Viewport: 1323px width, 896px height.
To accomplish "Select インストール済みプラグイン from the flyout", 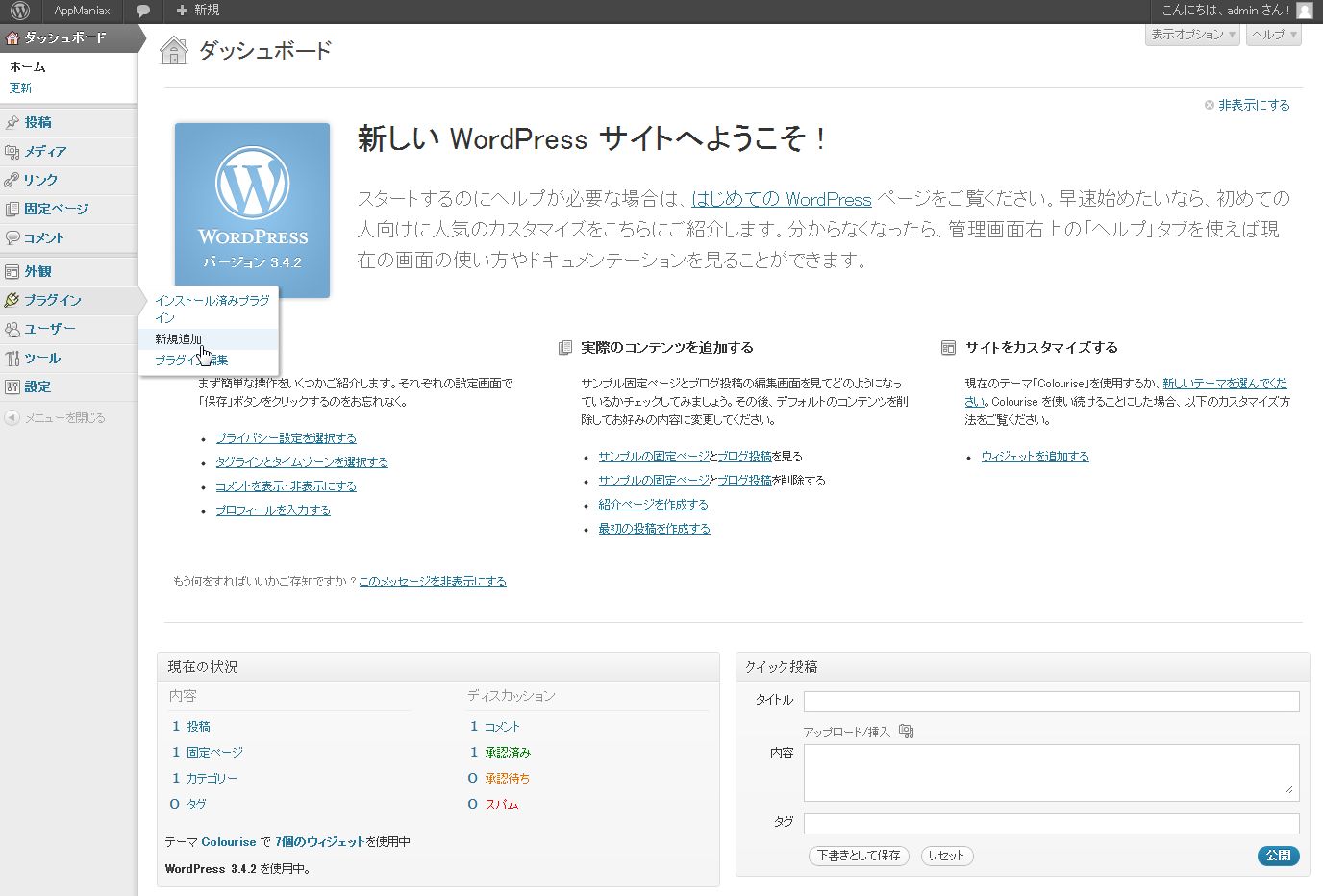I will [x=212, y=309].
